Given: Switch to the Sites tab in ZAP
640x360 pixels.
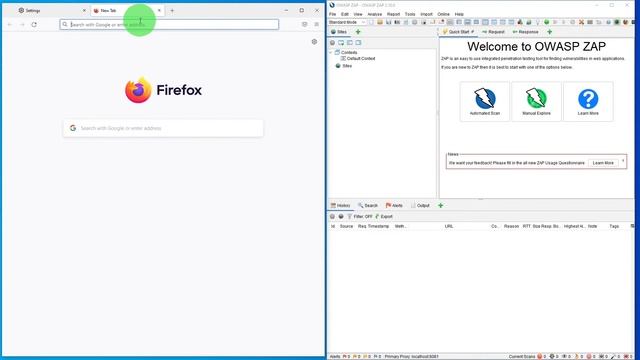Looking at the screenshot, I should coord(339,32).
